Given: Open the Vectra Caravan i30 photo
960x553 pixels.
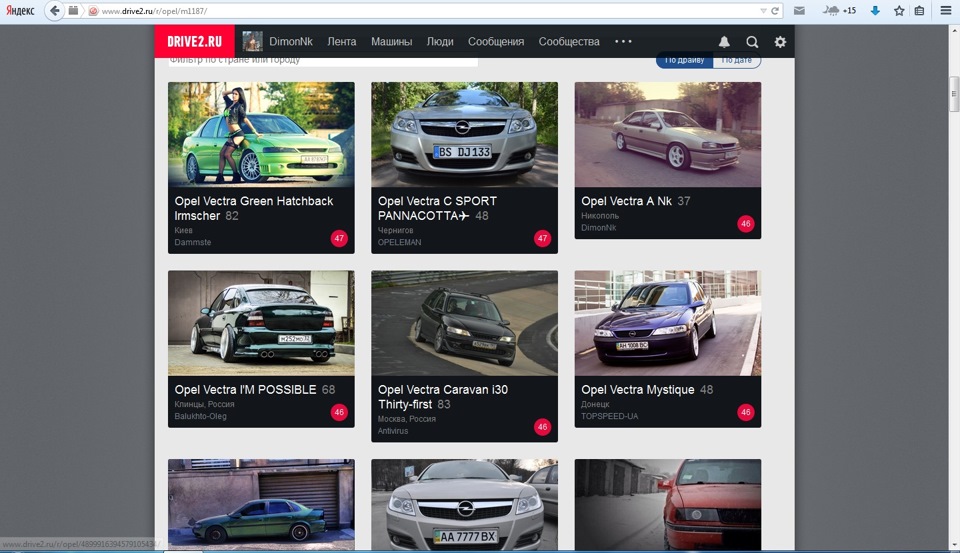Looking at the screenshot, I should 464,323.
